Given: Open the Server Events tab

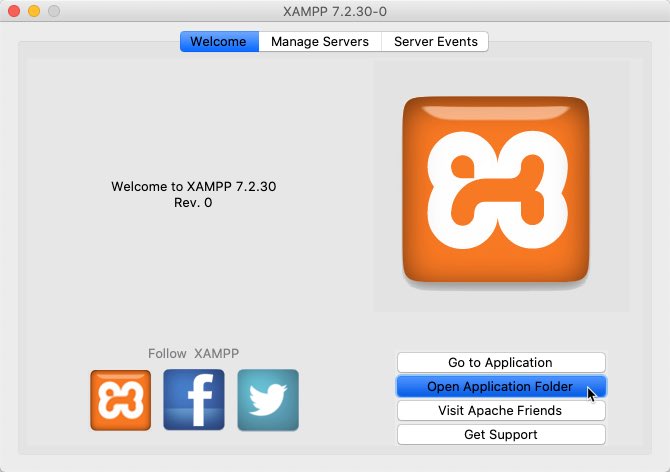Looking at the screenshot, I should tap(435, 41).
